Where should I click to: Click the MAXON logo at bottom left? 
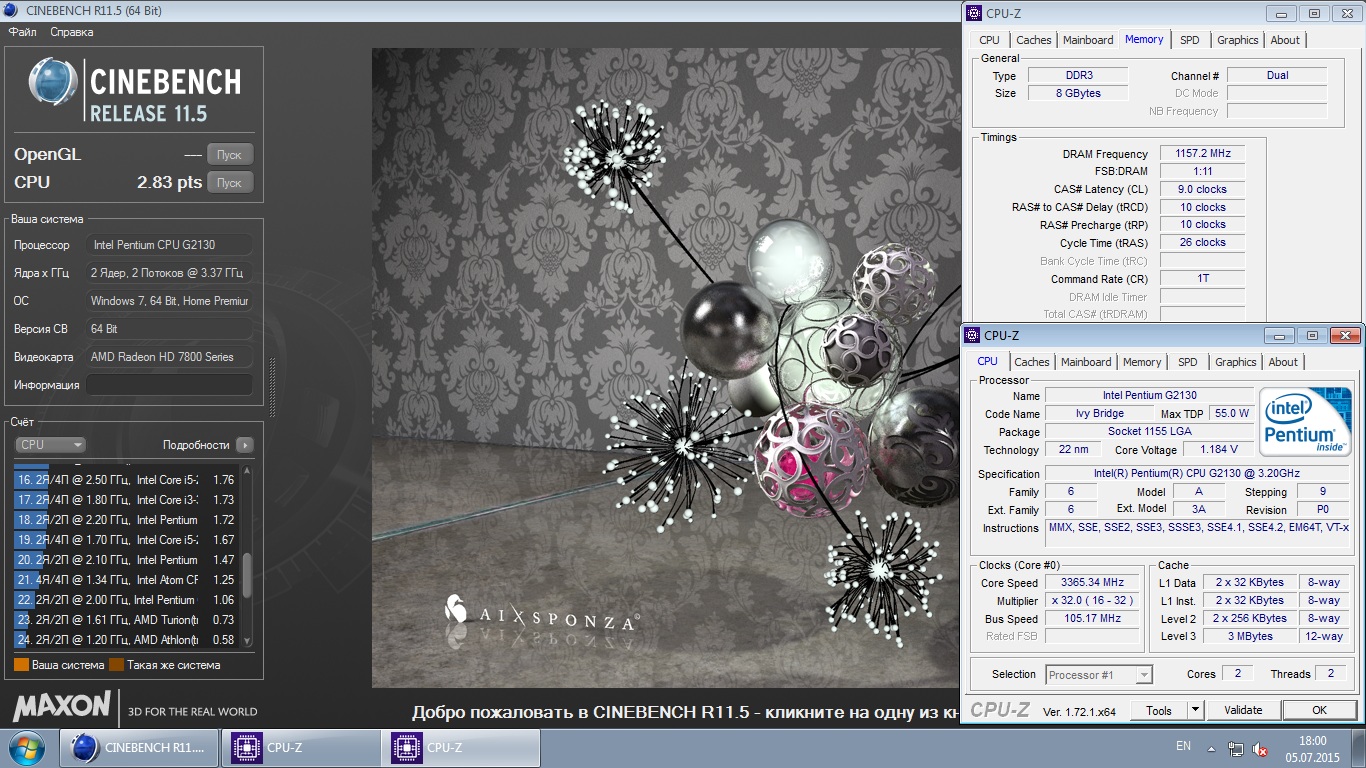pyautogui.click(x=61, y=706)
